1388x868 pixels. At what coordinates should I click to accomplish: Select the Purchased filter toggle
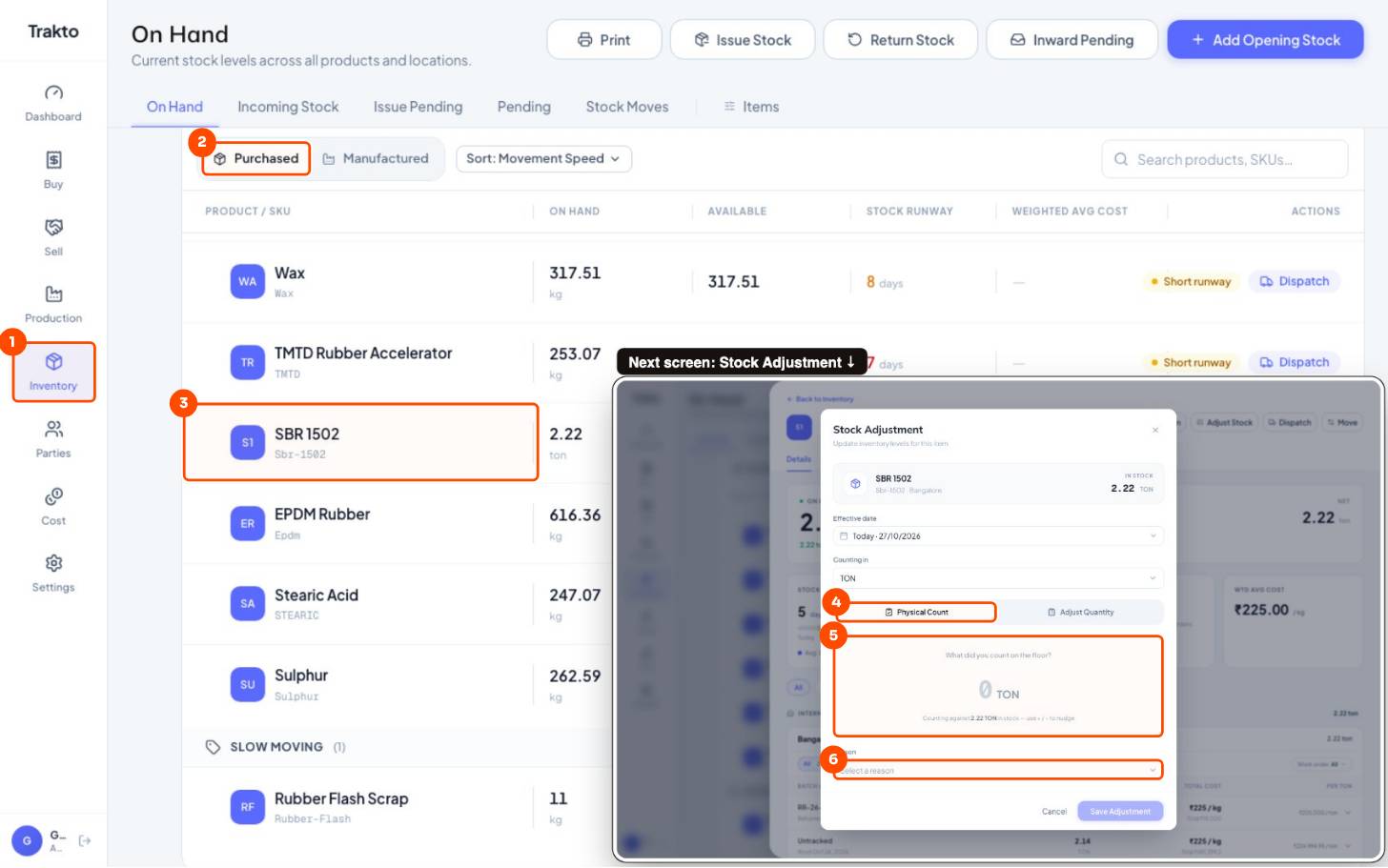point(256,158)
